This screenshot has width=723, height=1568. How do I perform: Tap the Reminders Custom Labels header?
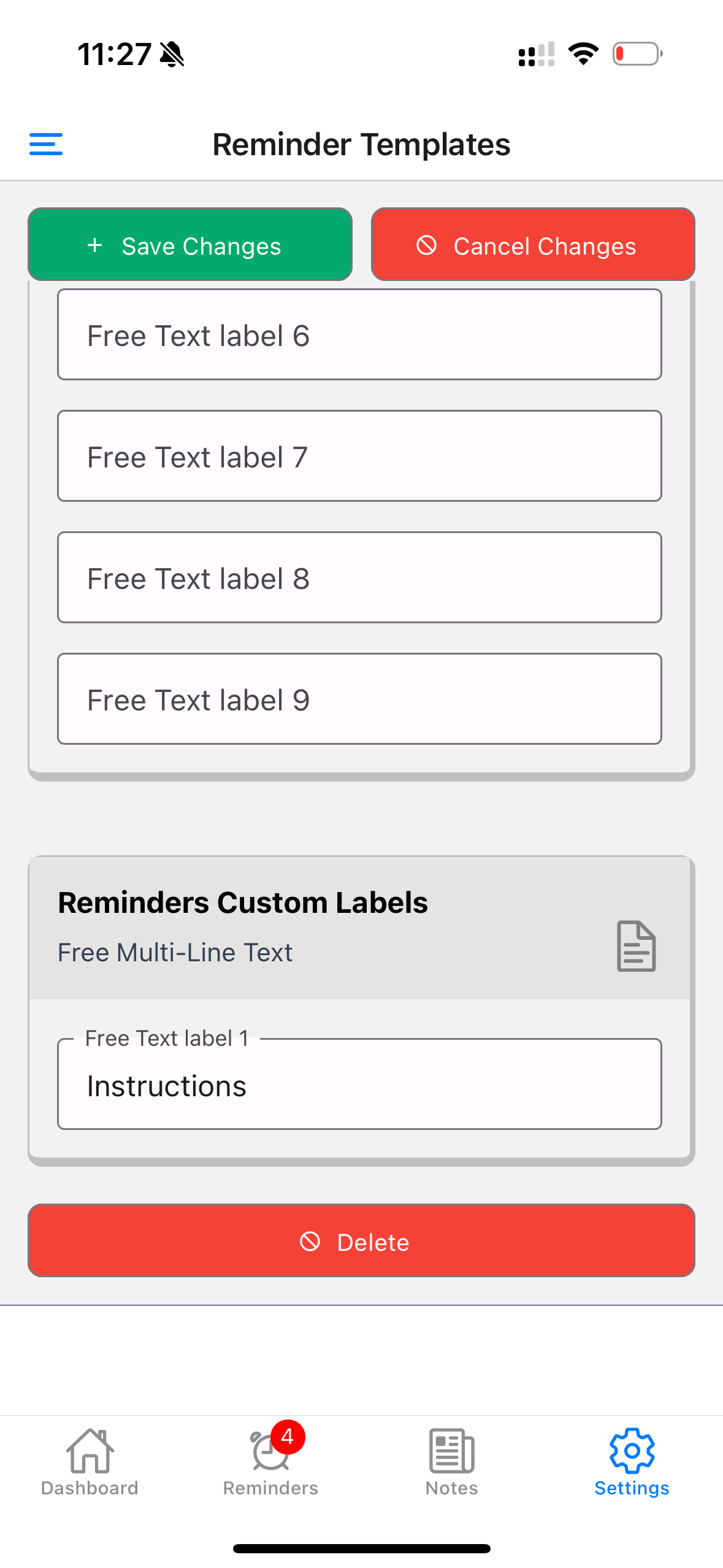[x=243, y=903]
